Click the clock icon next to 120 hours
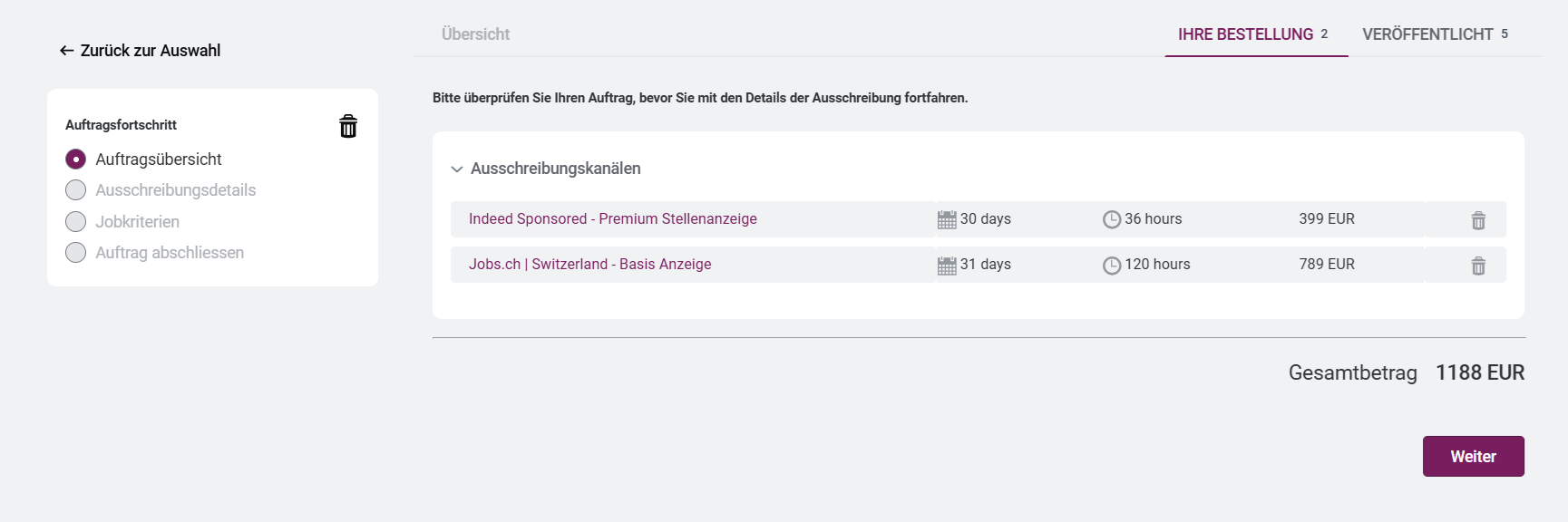This screenshot has height=522, width=1568. [x=1112, y=266]
